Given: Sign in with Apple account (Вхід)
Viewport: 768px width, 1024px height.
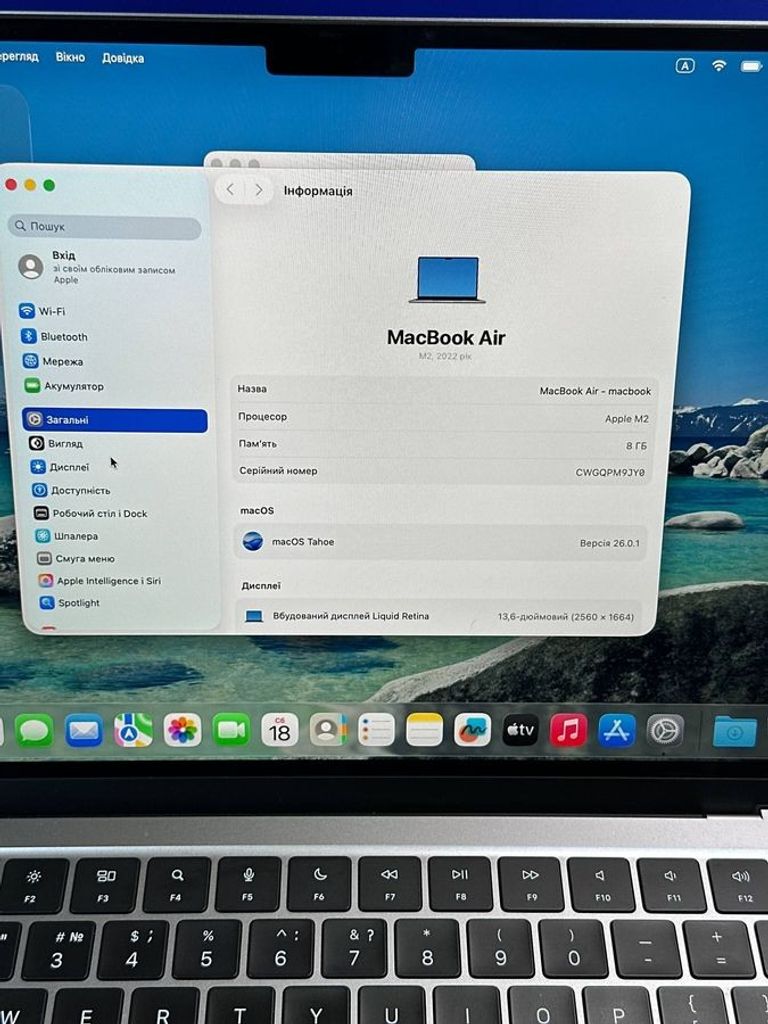Looking at the screenshot, I should pos(97,266).
